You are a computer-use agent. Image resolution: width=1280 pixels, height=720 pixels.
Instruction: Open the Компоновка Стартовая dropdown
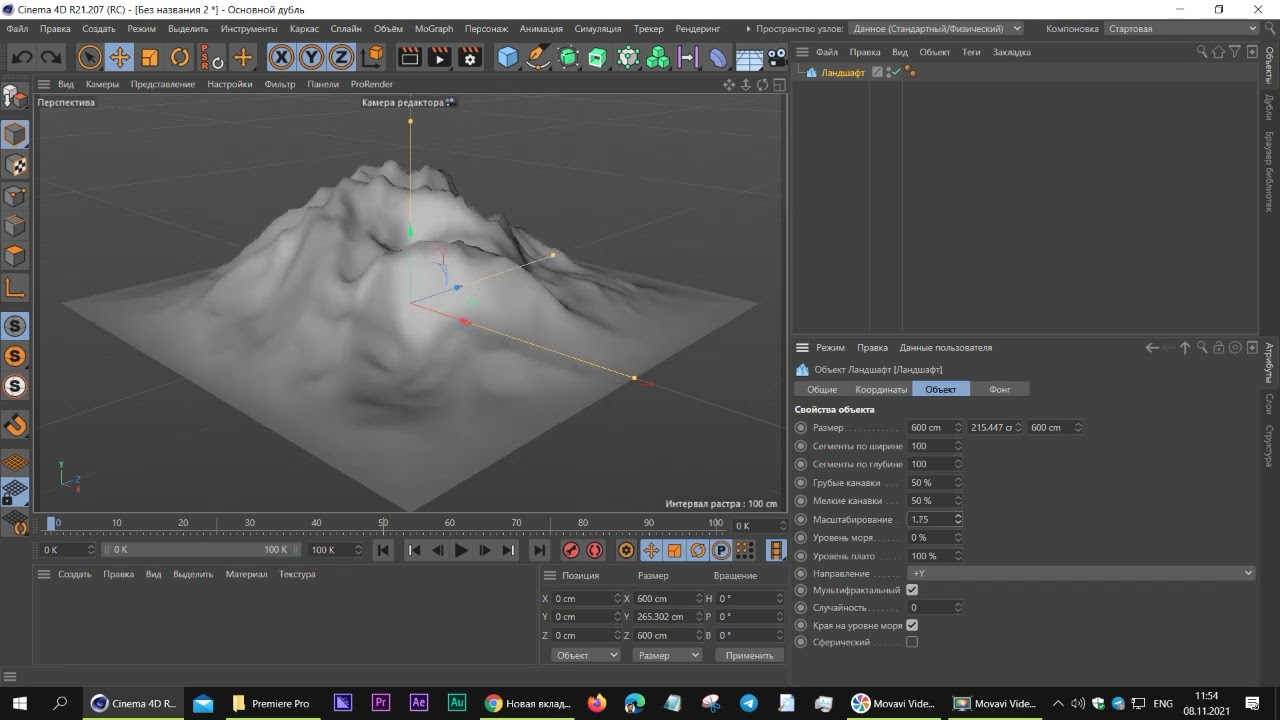pos(1181,28)
